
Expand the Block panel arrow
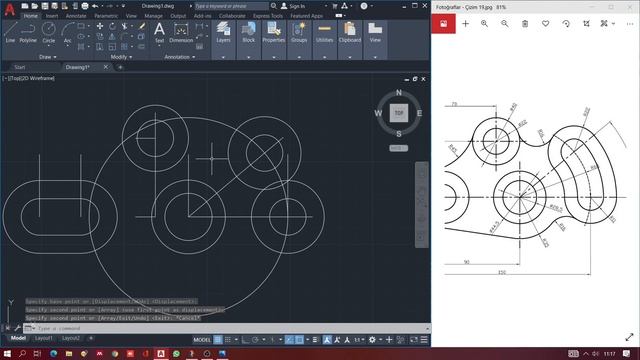tap(249, 58)
